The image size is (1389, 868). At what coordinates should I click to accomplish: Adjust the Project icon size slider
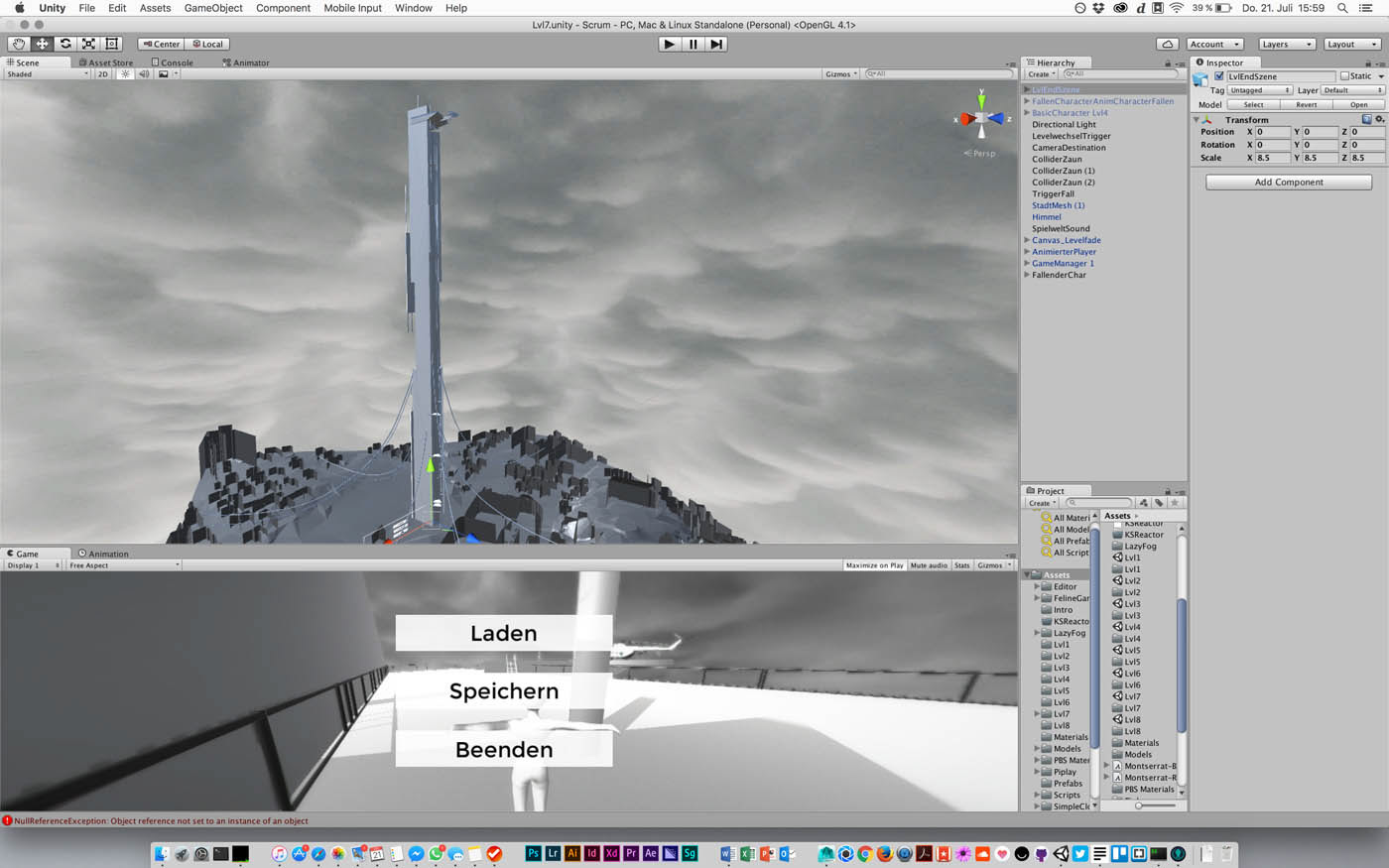1154,806
